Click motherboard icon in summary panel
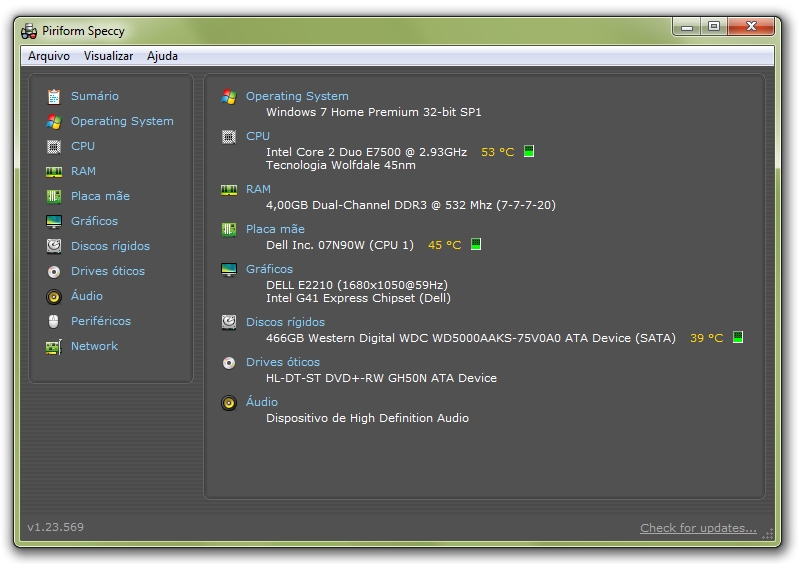 click(x=229, y=230)
